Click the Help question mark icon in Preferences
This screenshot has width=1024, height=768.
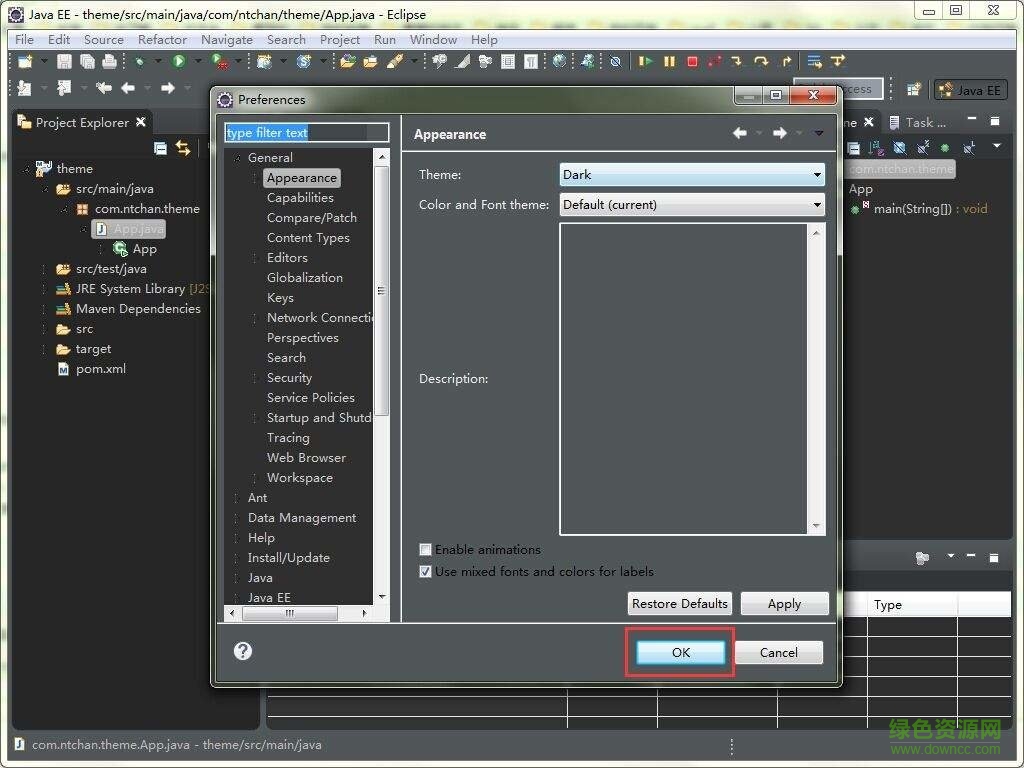pos(243,651)
